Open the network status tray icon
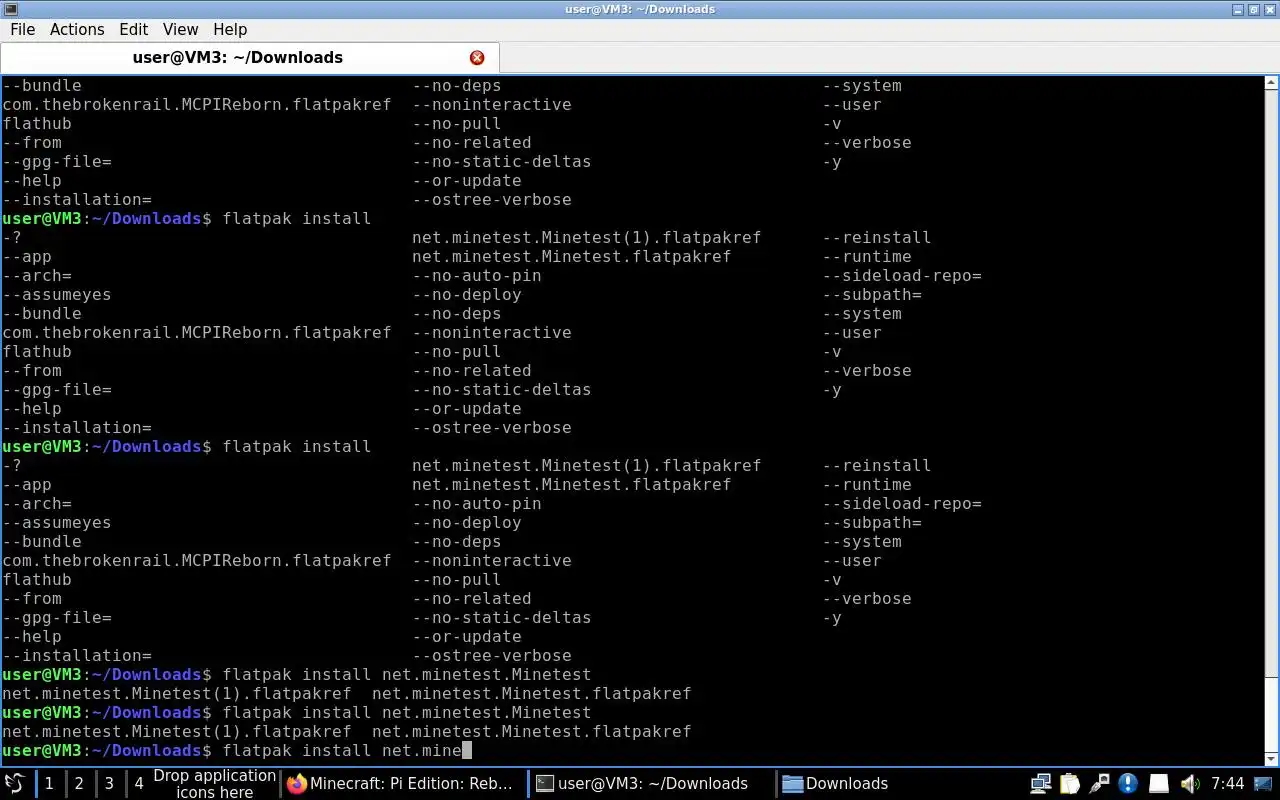The height and width of the screenshot is (800, 1280). coord(1041,783)
